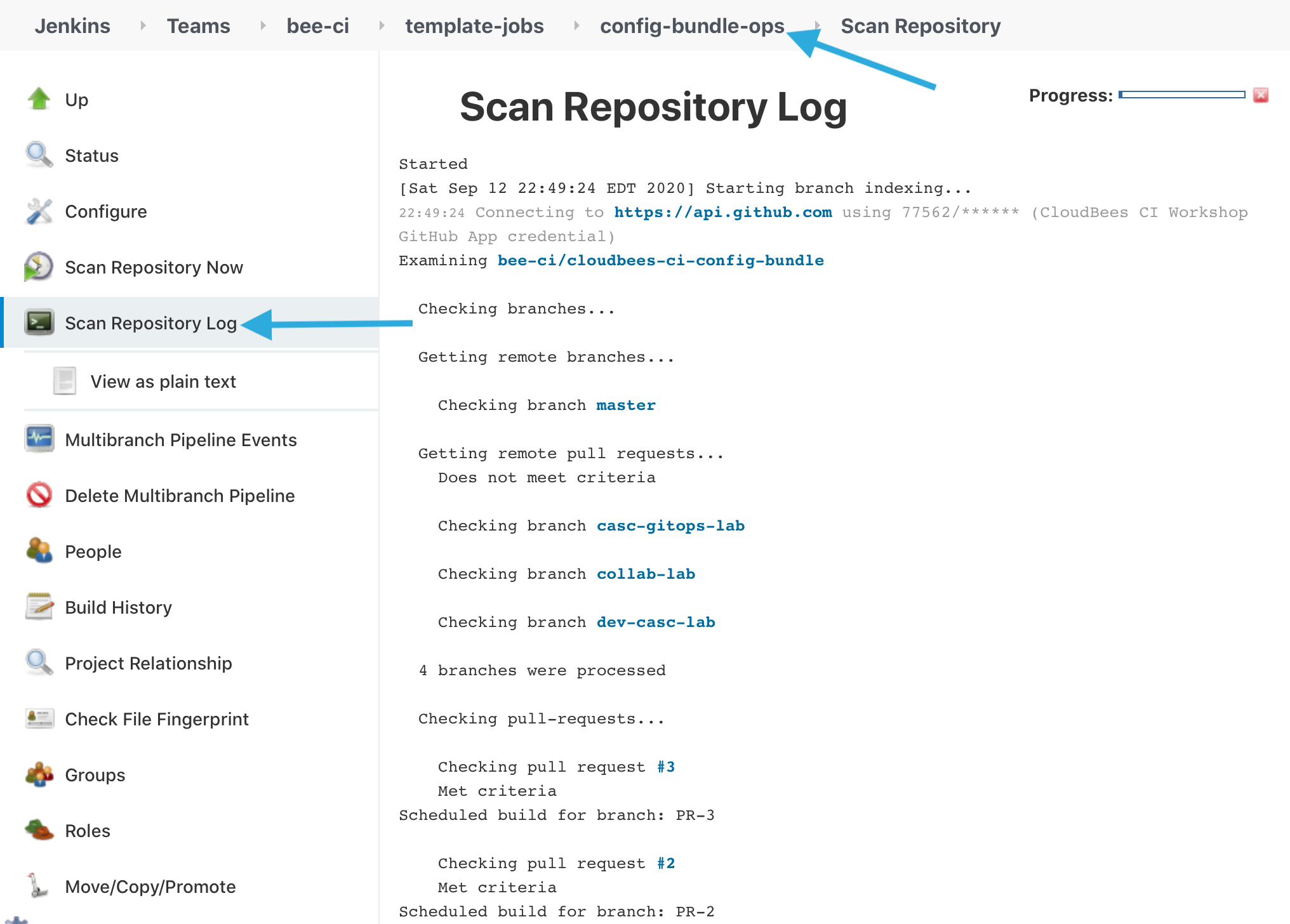This screenshot has height=924, width=1290.
Task: Open the People icon
Action: tap(39, 551)
